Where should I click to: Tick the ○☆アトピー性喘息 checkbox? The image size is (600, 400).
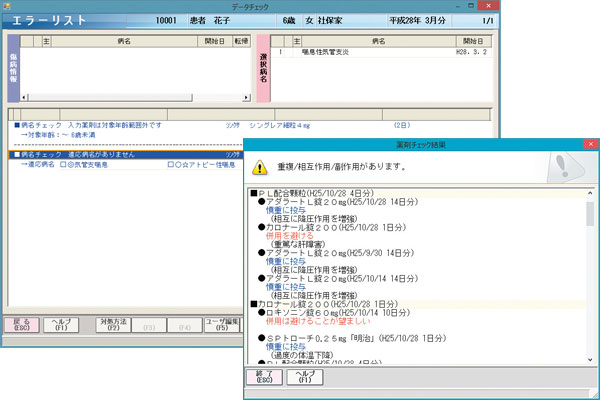171,165
